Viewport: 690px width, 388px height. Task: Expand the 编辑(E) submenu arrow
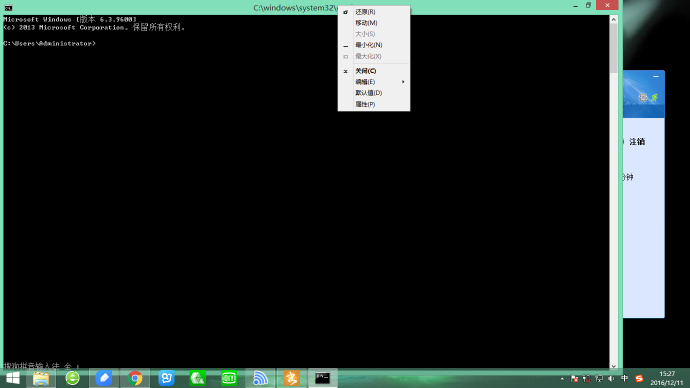(403, 82)
